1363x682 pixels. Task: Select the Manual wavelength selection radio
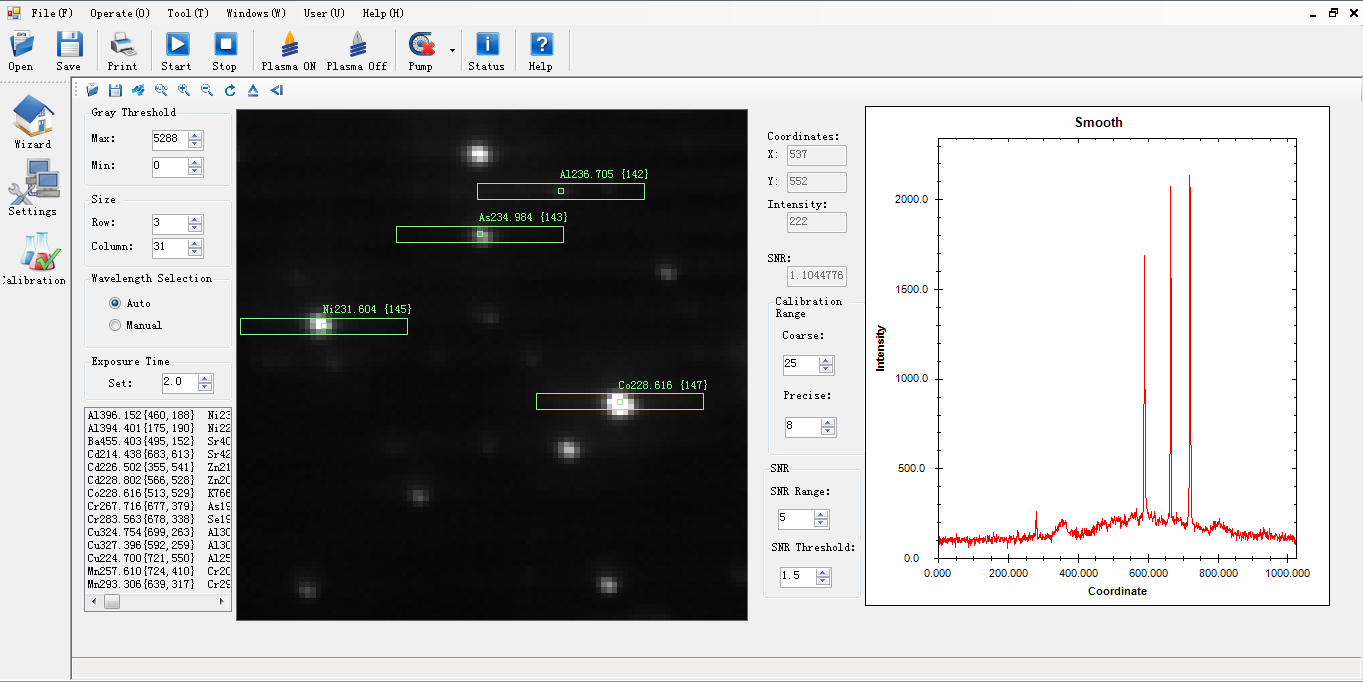point(115,325)
